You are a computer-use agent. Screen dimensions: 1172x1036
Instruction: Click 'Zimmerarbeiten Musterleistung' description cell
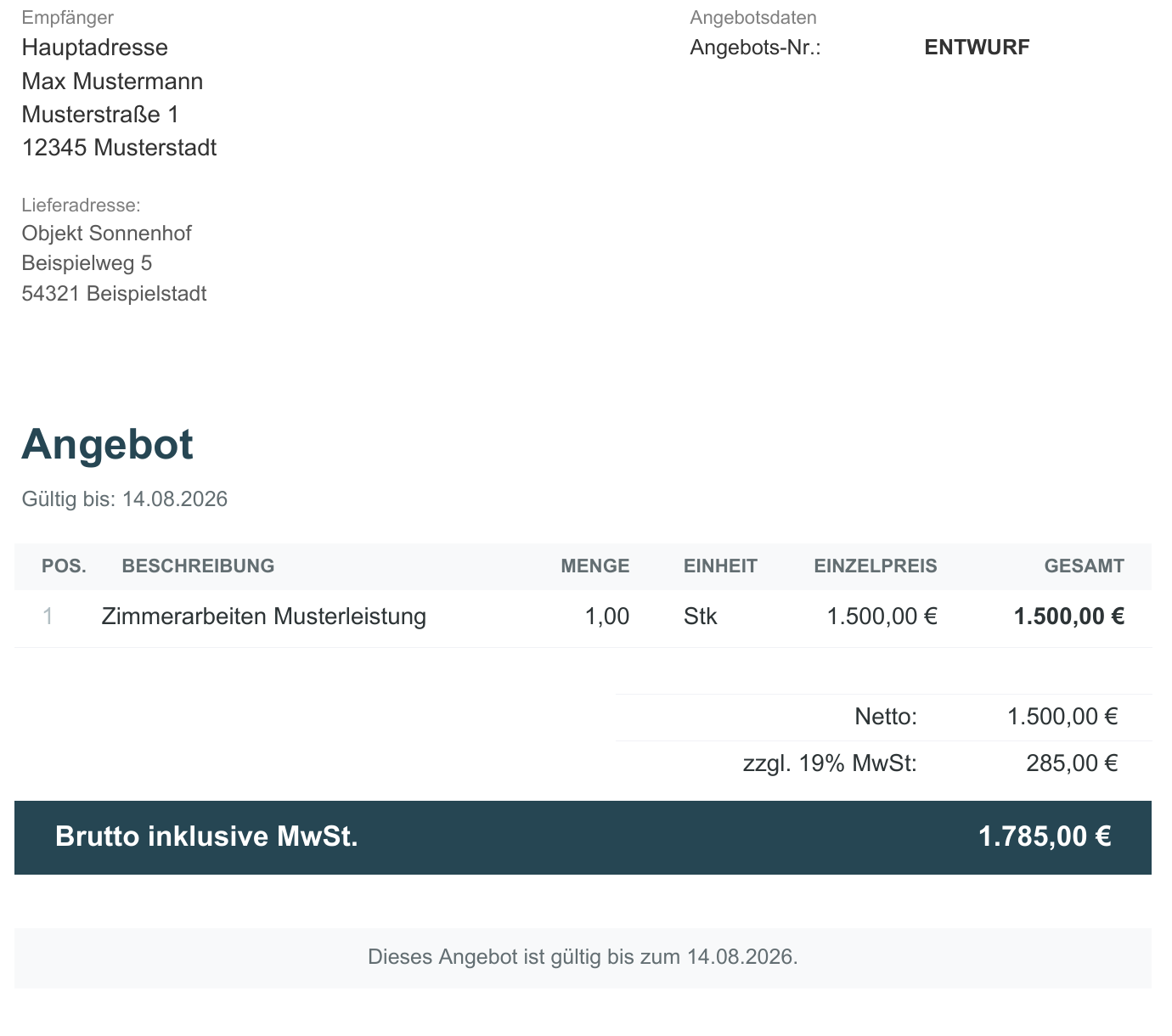[264, 617]
